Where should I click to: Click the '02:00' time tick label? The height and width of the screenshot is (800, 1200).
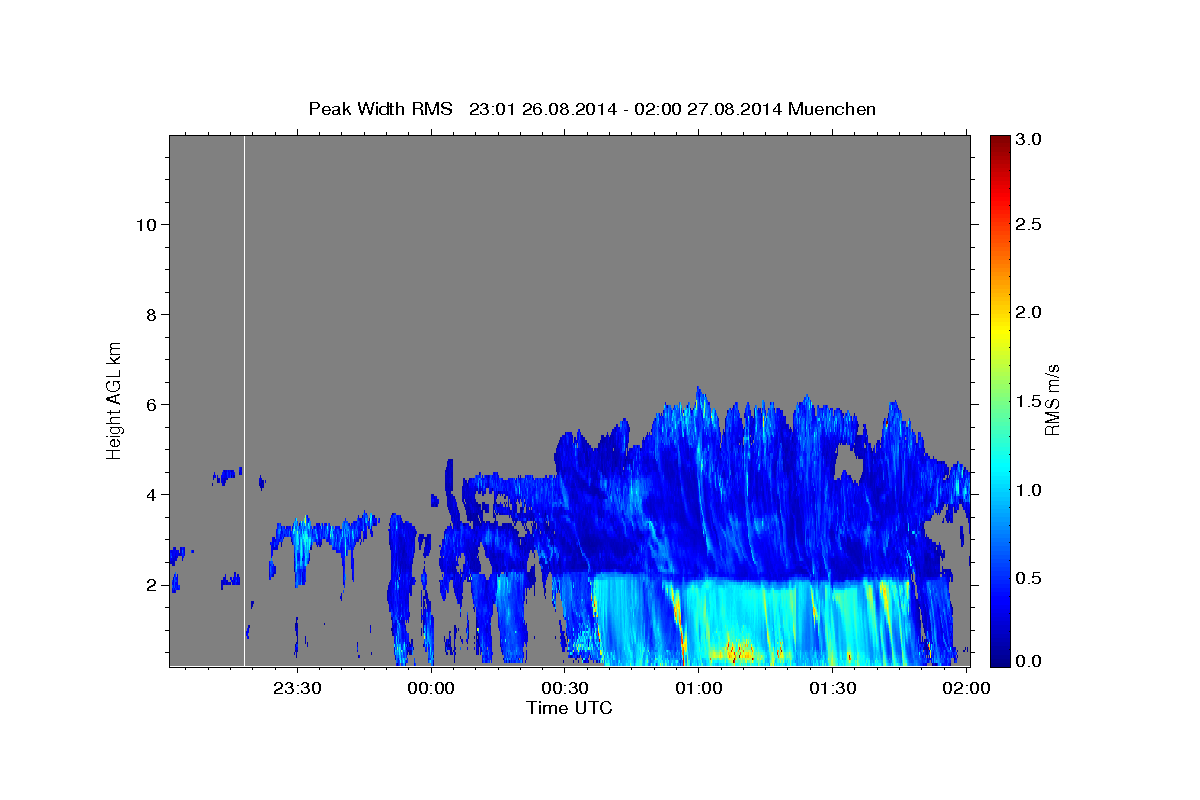click(x=967, y=688)
